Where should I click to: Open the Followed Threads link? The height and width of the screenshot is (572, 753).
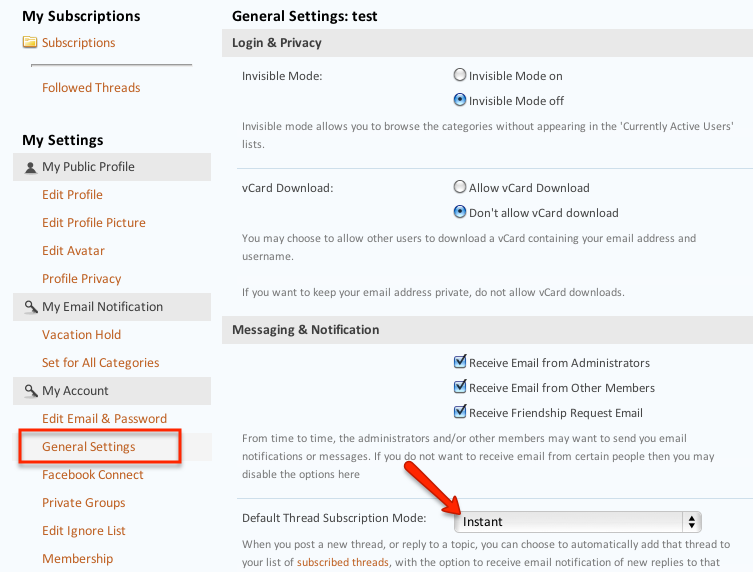click(91, 88)
